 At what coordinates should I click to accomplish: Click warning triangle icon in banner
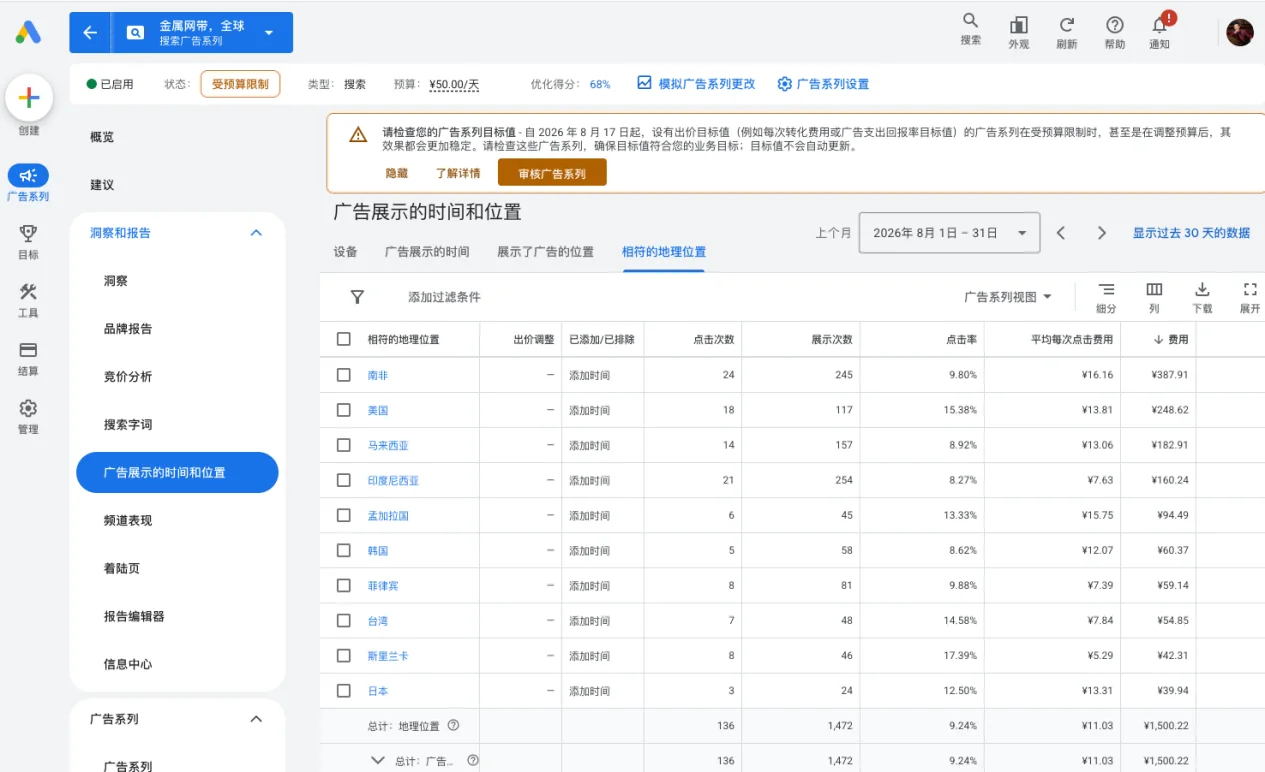[358, 135]
